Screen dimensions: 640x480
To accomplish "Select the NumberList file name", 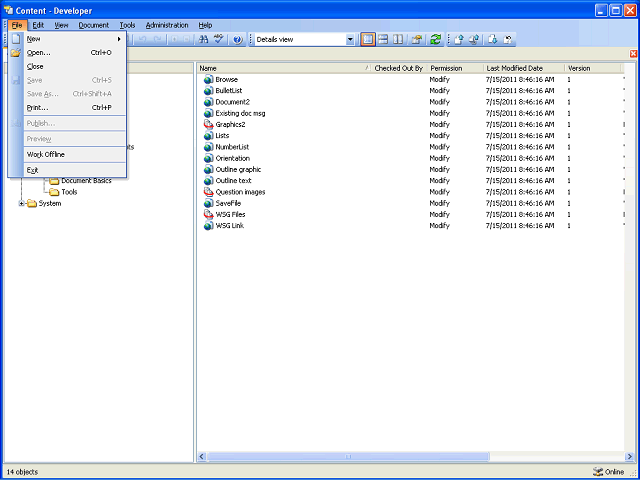I will coord(232,147).
